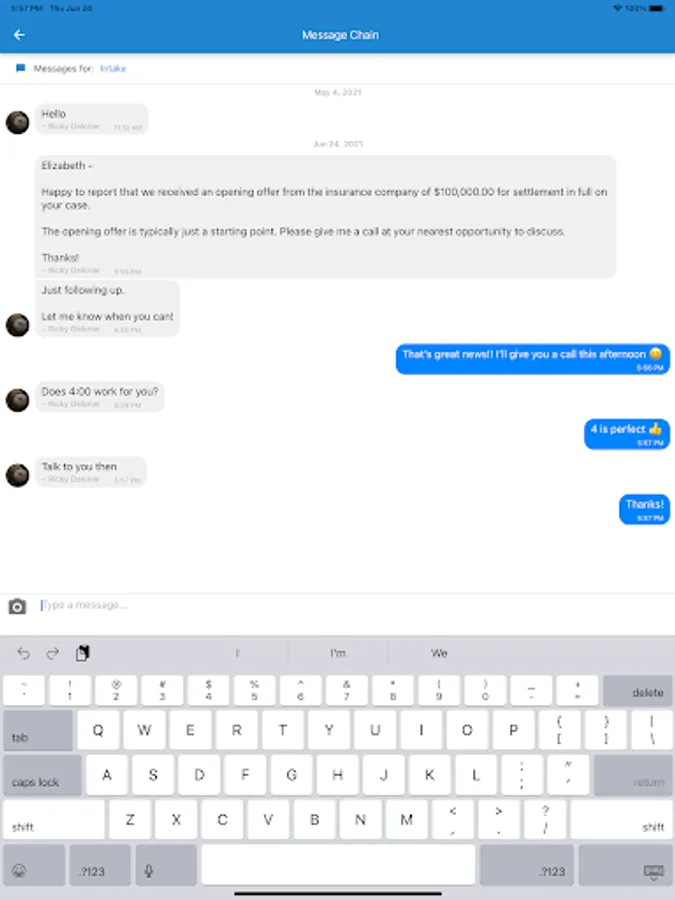This screenshot has height=900, width=675.
Task: Toggle the left shift key
Action: click(54, 820)
